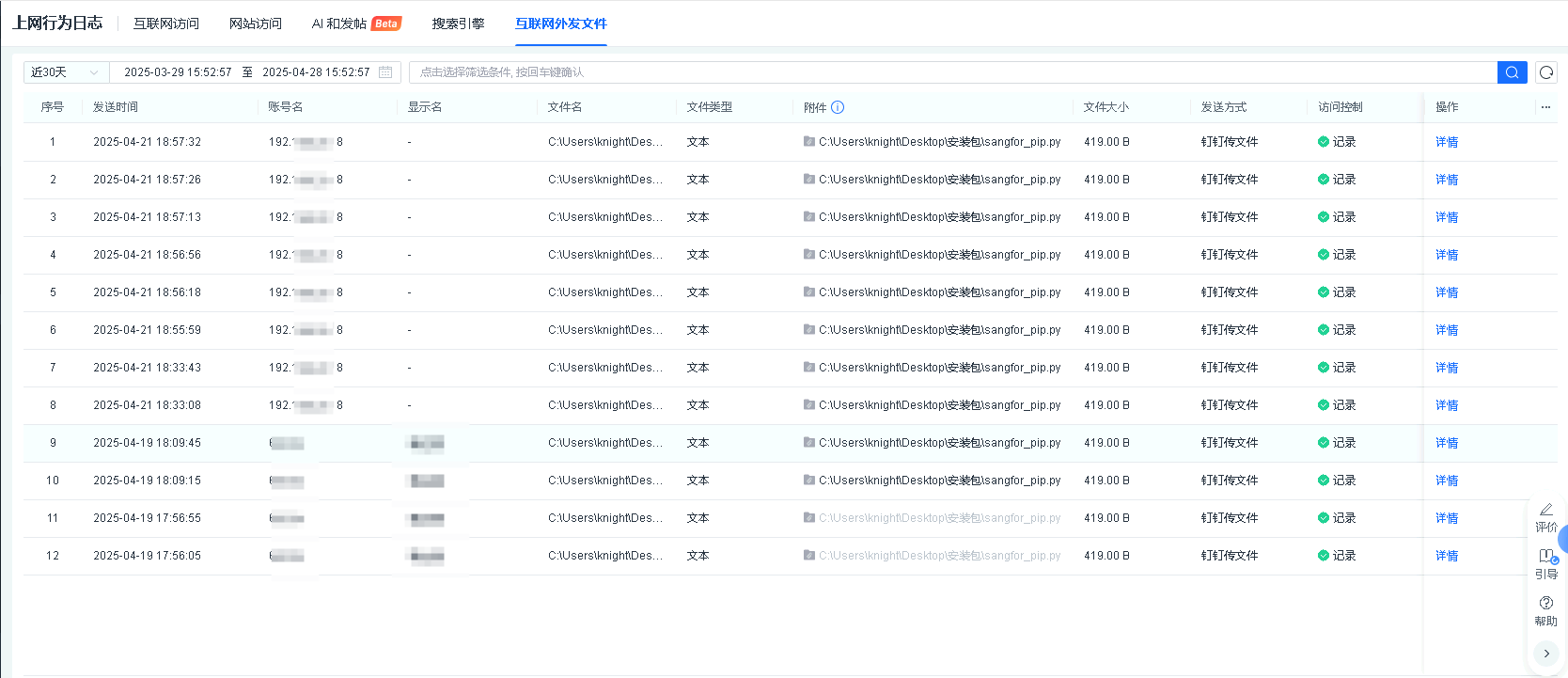Click the 评价 feedback pencil icon
Image resolution: width=1568 pixels, height=678 pixels.
tap(1546, 509)
